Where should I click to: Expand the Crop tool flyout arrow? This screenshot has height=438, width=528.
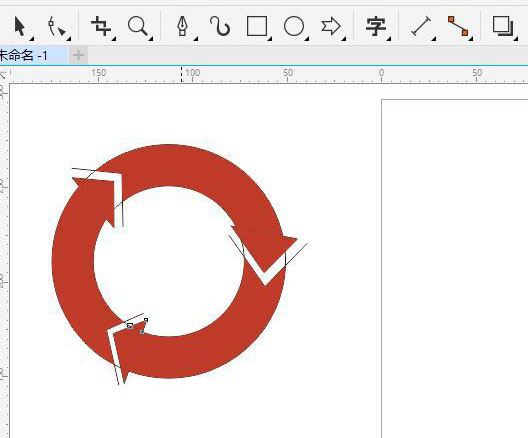(x=114, y=39)
